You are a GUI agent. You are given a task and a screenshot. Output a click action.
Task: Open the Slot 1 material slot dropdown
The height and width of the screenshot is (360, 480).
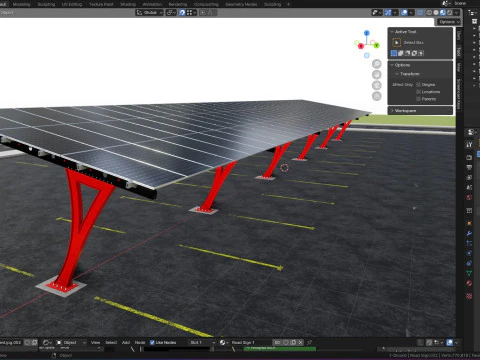(202, 342)
